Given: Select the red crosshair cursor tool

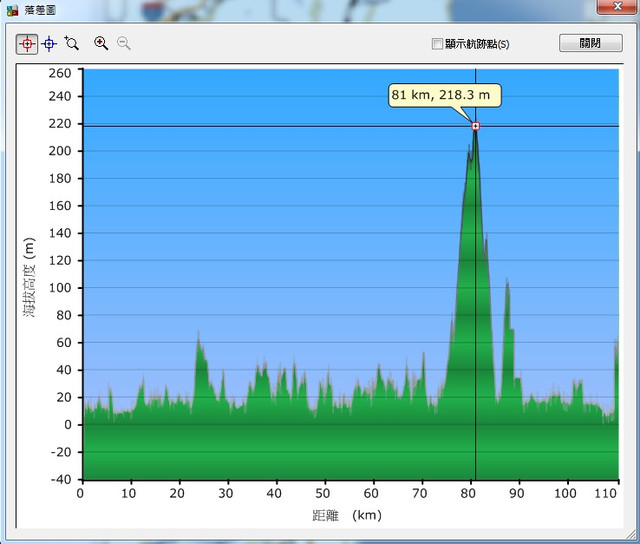Looking at the screenshot, I should [x=27, y=44].
